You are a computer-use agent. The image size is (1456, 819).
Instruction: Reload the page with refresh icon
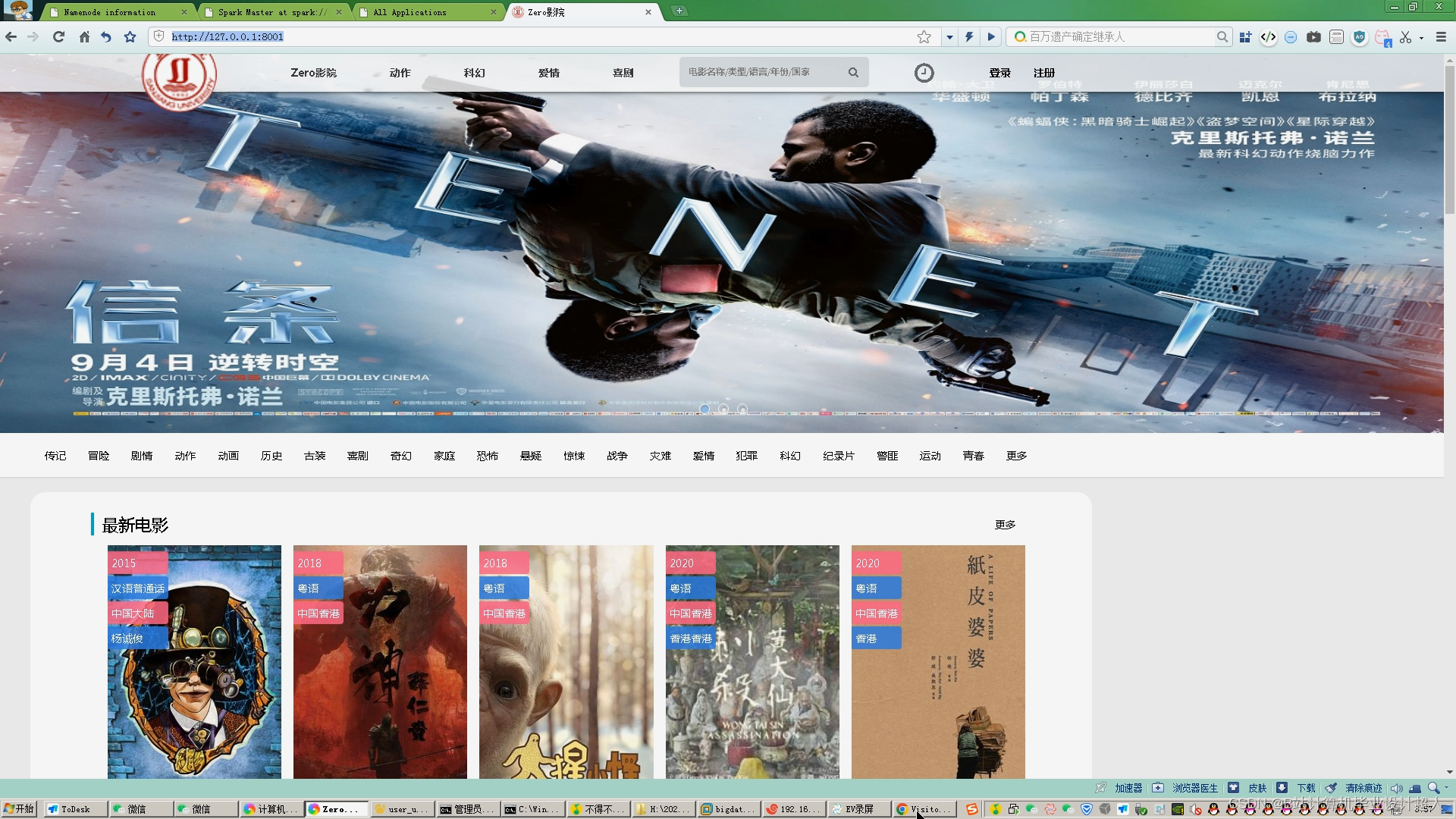pos(58,36)
